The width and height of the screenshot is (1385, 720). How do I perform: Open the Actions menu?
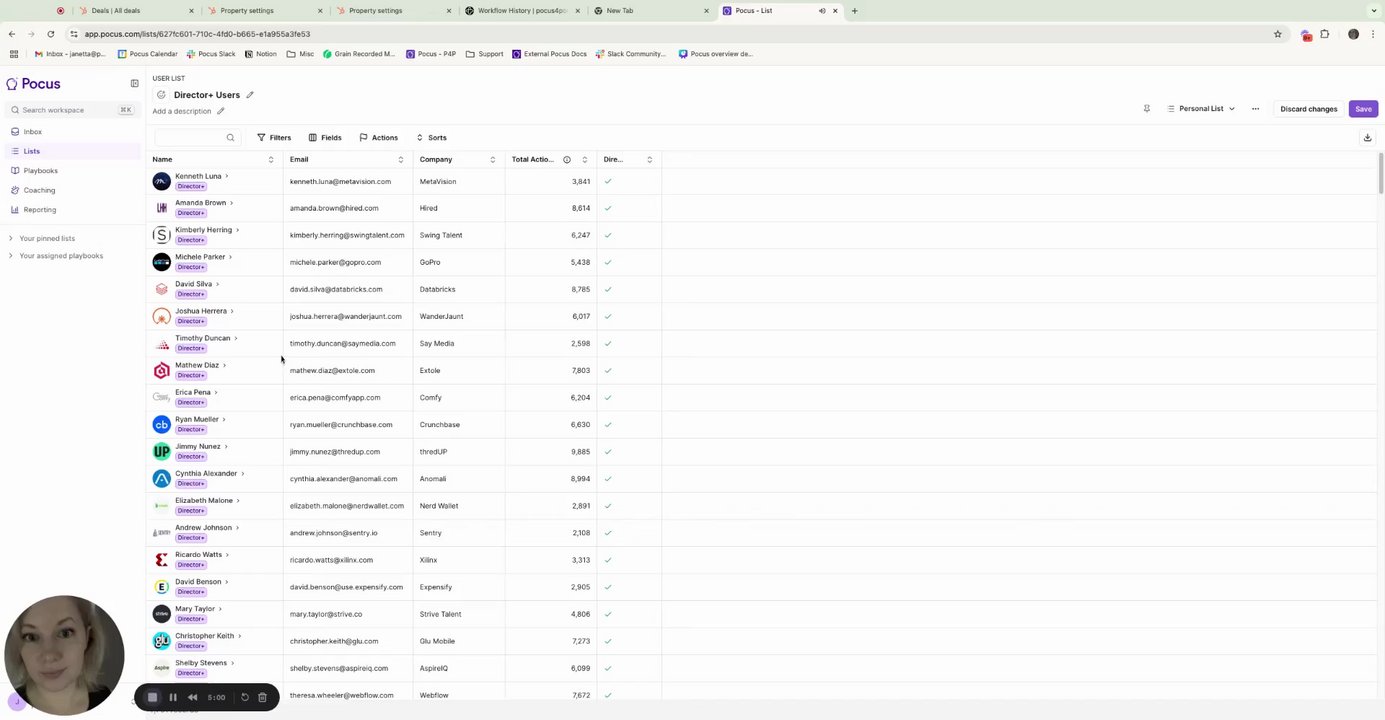point(378,138)
